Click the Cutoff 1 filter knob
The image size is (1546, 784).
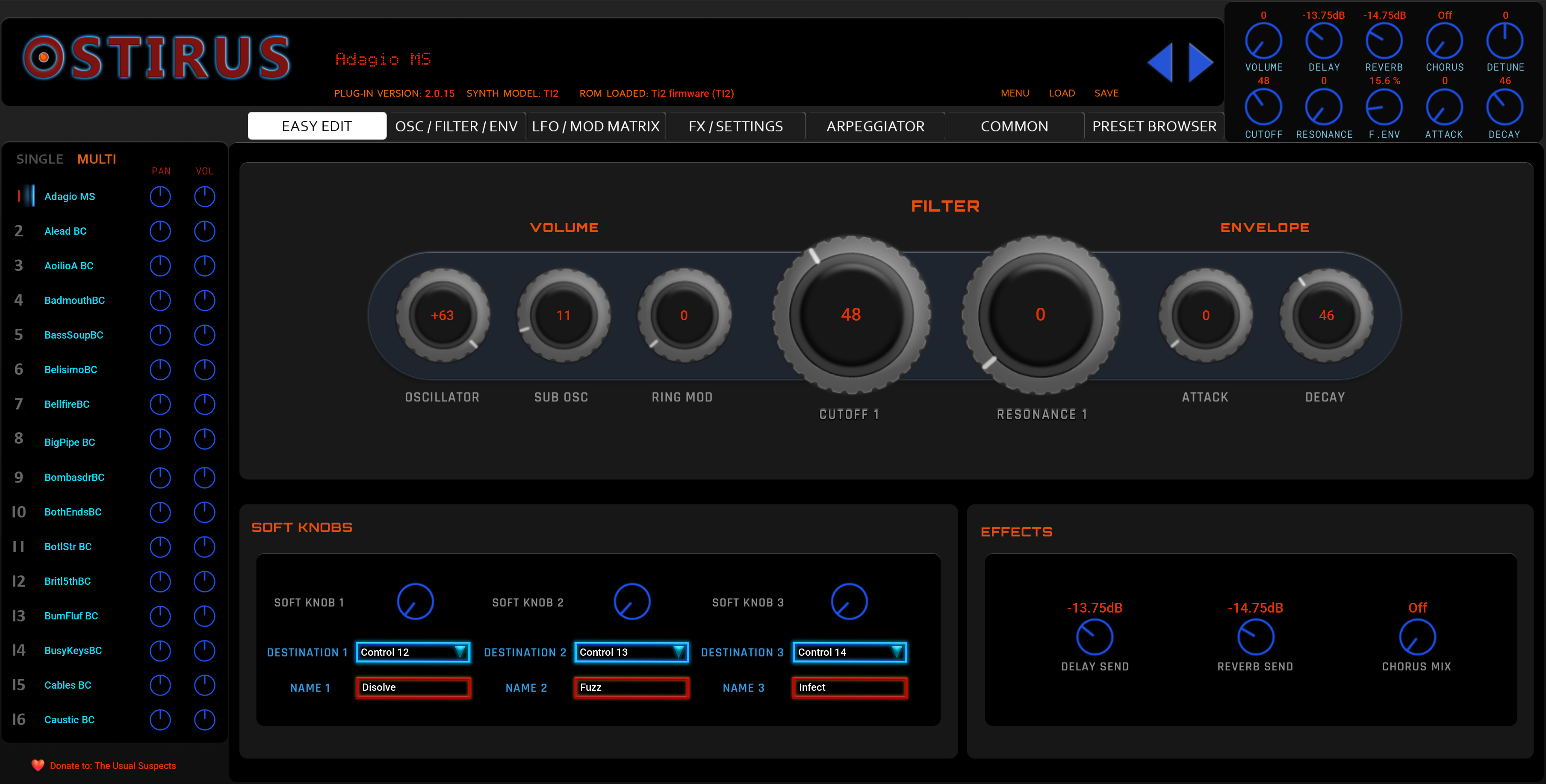[x=850, y=314]
